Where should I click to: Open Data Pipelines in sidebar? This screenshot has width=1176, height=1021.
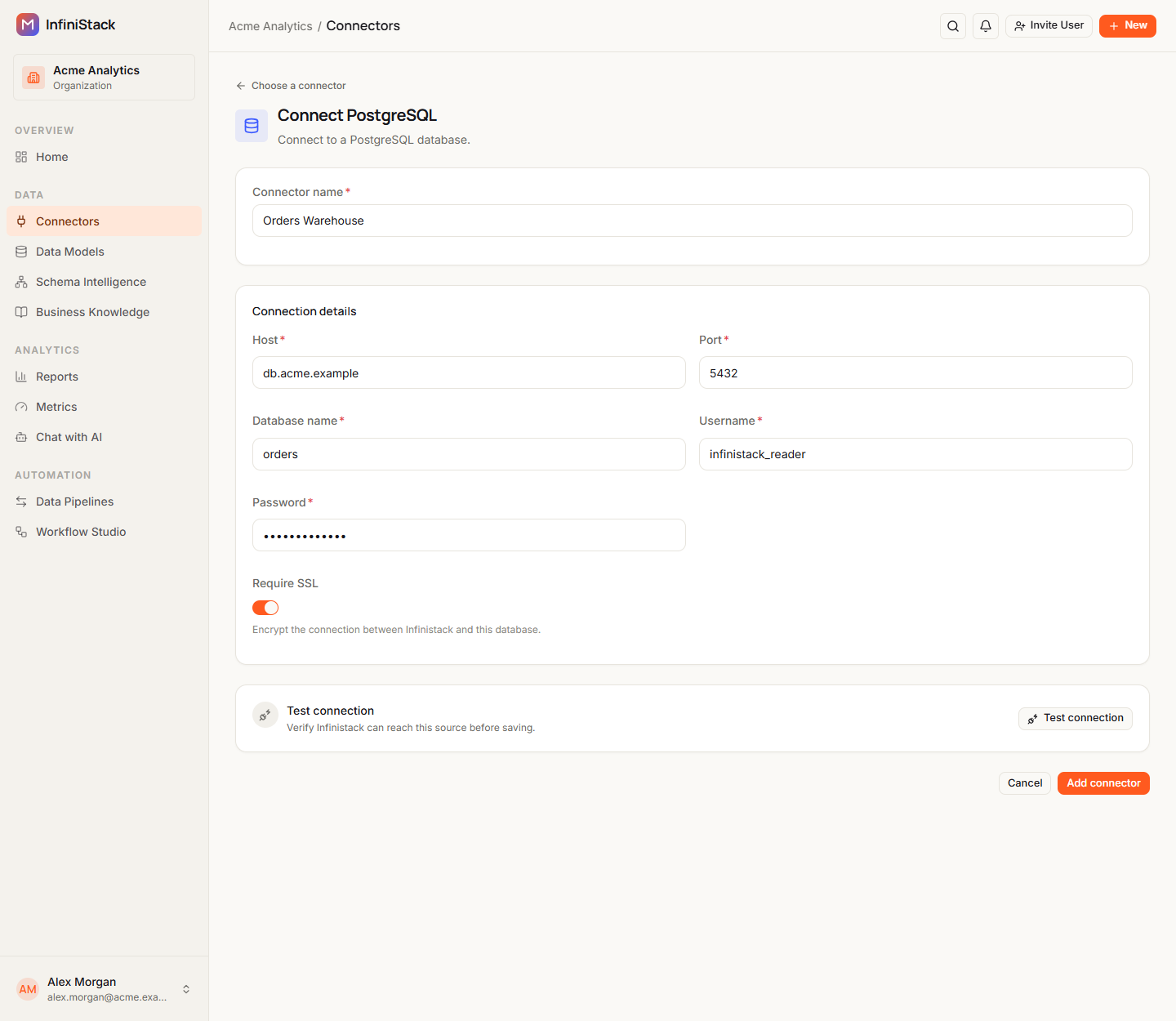pyautogui.click(x=104, y=502)
